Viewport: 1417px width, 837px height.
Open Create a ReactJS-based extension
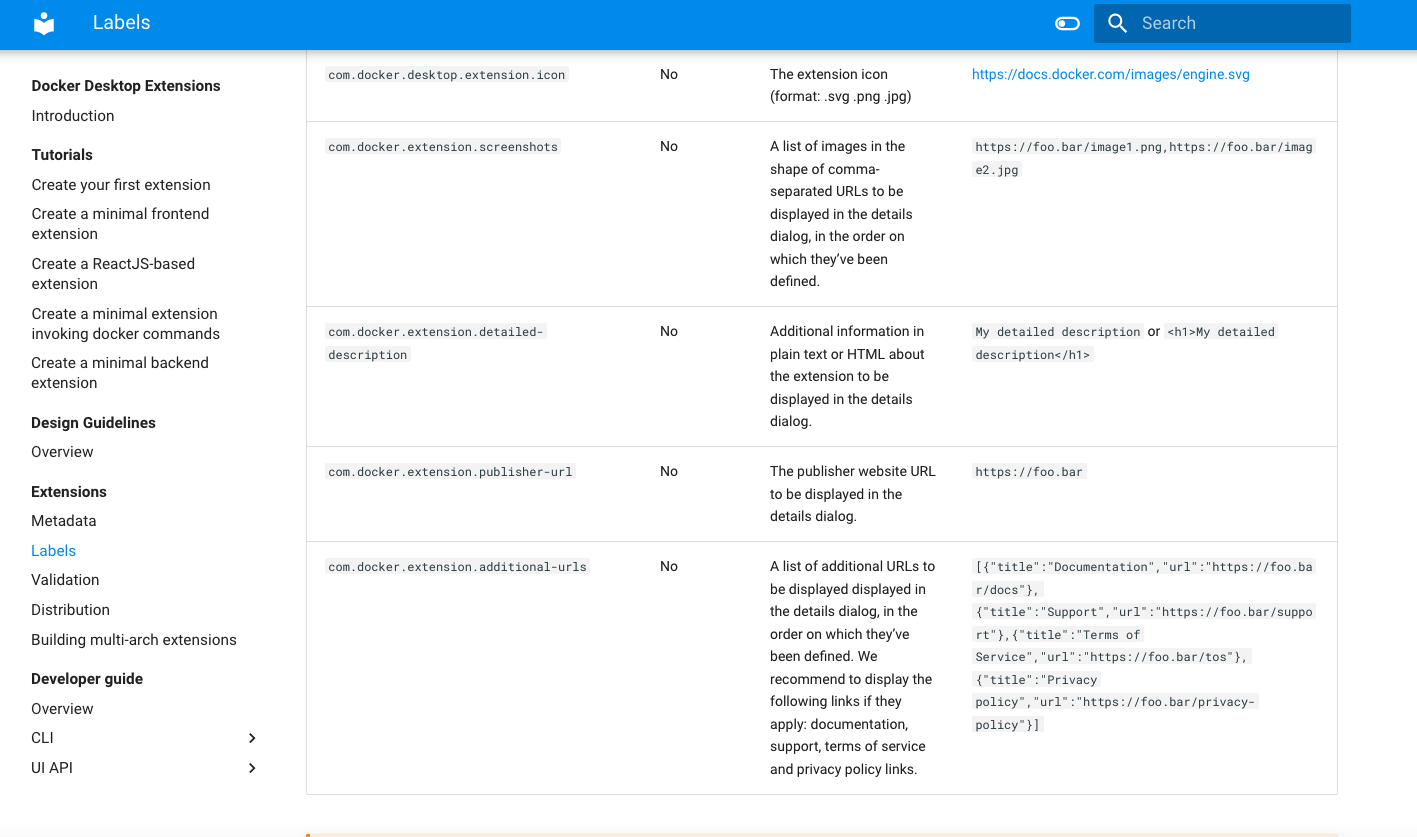click(113, 274)
